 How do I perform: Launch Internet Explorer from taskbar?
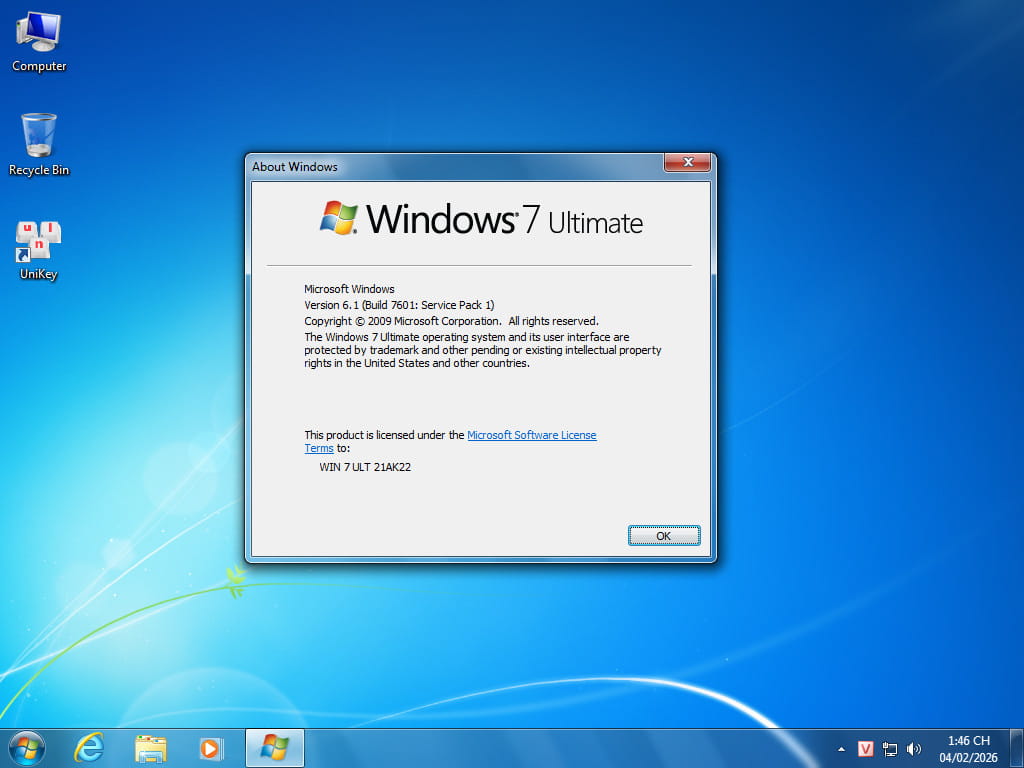[x=89, y=748]
